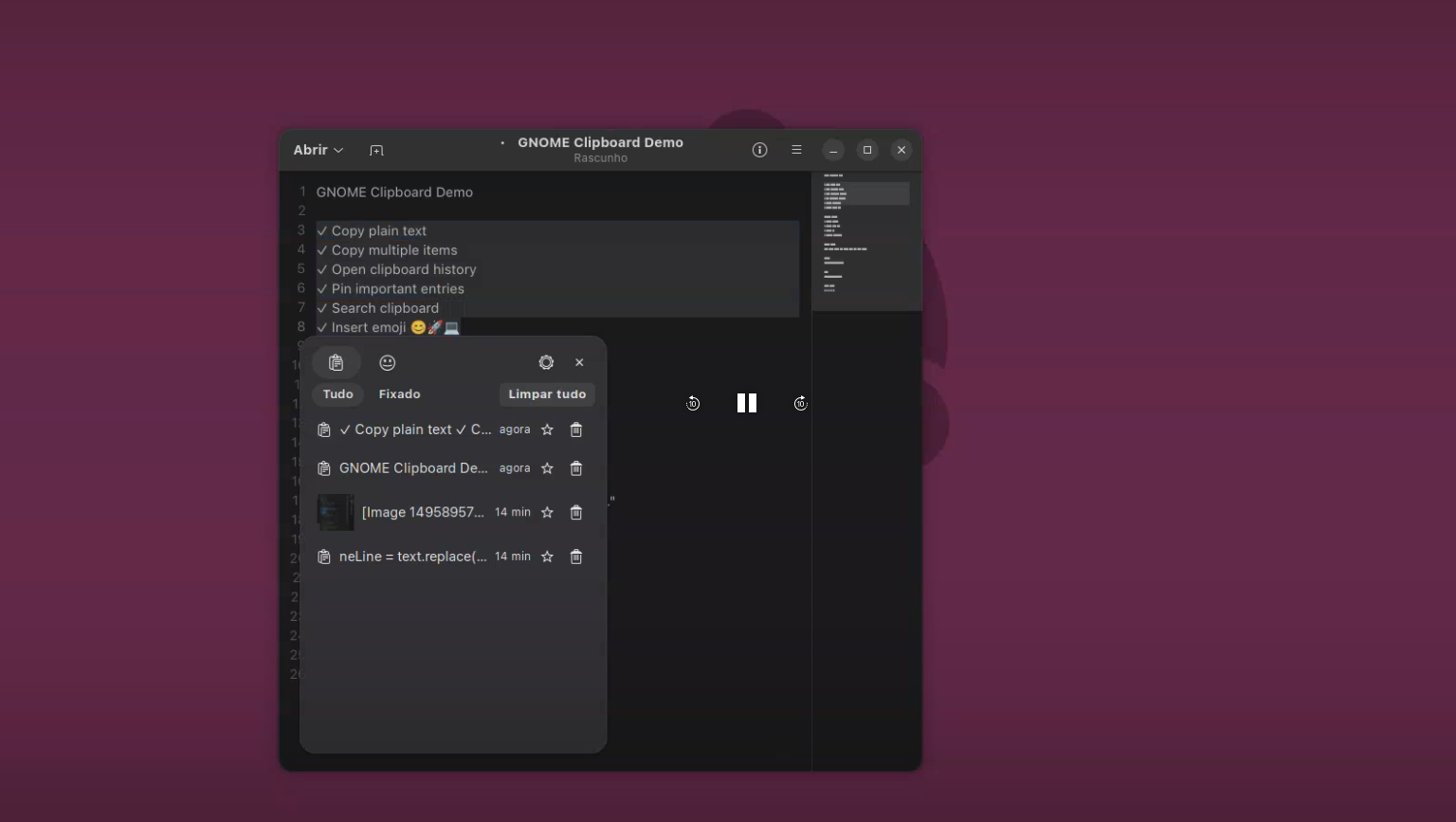The image size is (1456, 822).
Task: Select the Tudo filter tab
Action: coord(337,394)
